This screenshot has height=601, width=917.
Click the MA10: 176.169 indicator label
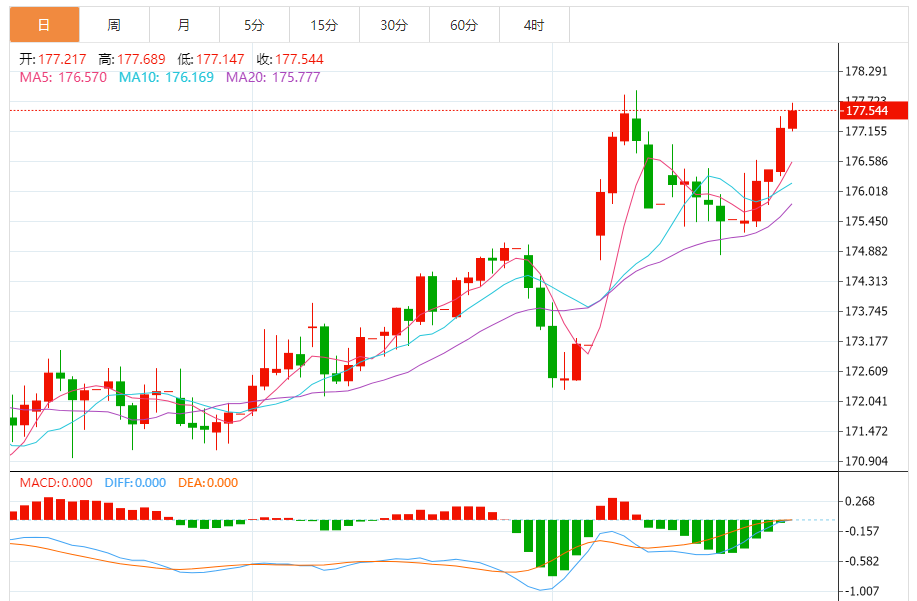coord(166,76)
